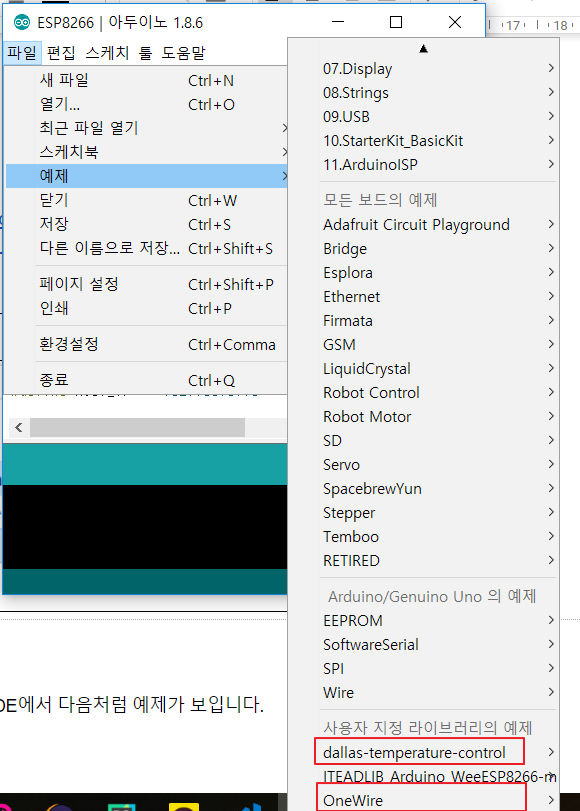Open the 최근 파일 열기 submenu
Viewport: 580px width, 811px height.
tap(146, 128)
